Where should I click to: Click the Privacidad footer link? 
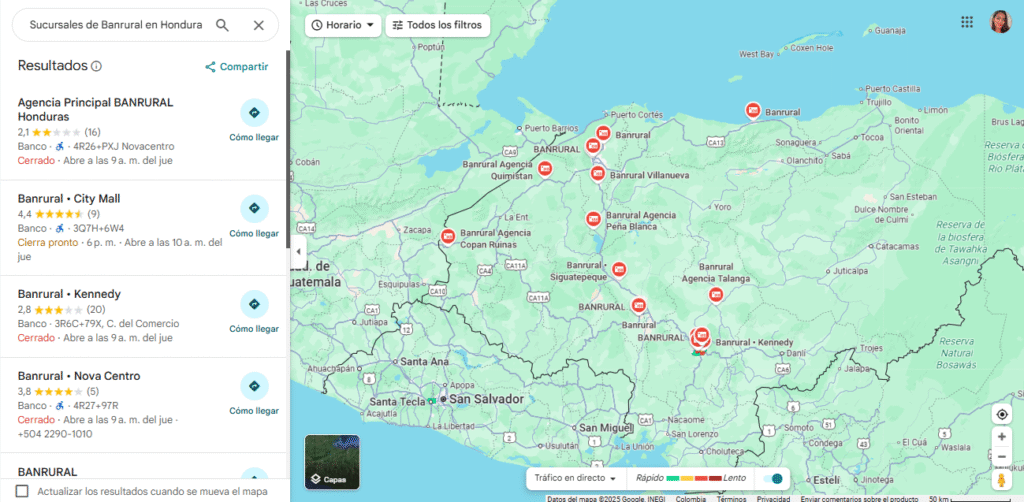(773, 499)
